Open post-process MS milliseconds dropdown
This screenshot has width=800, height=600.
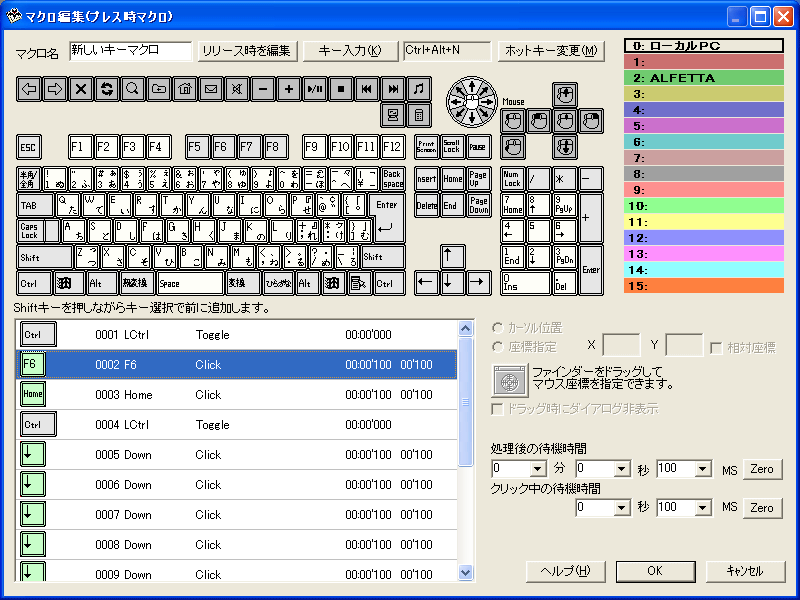tap(703, 469)
